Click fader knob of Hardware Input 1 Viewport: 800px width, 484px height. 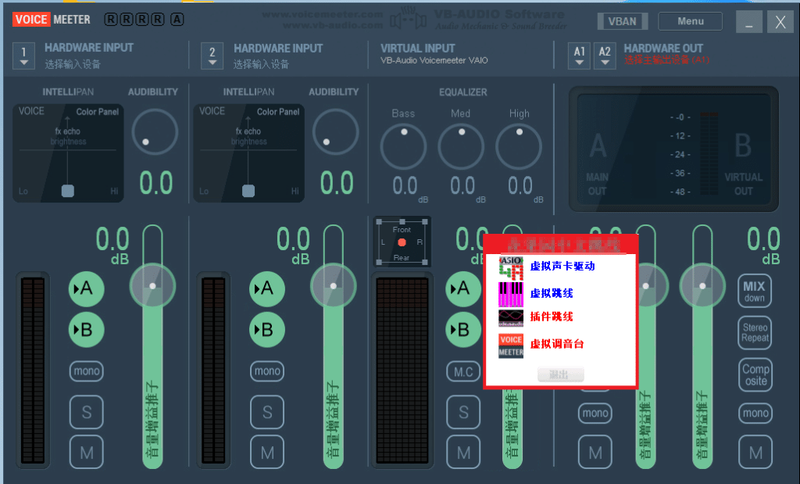[153, 286]
